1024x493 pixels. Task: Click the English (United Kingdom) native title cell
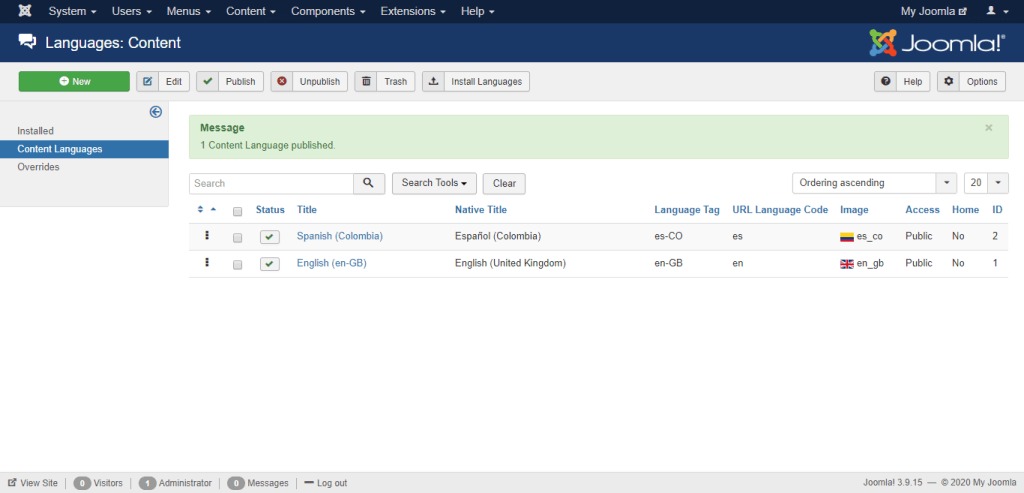510,263
